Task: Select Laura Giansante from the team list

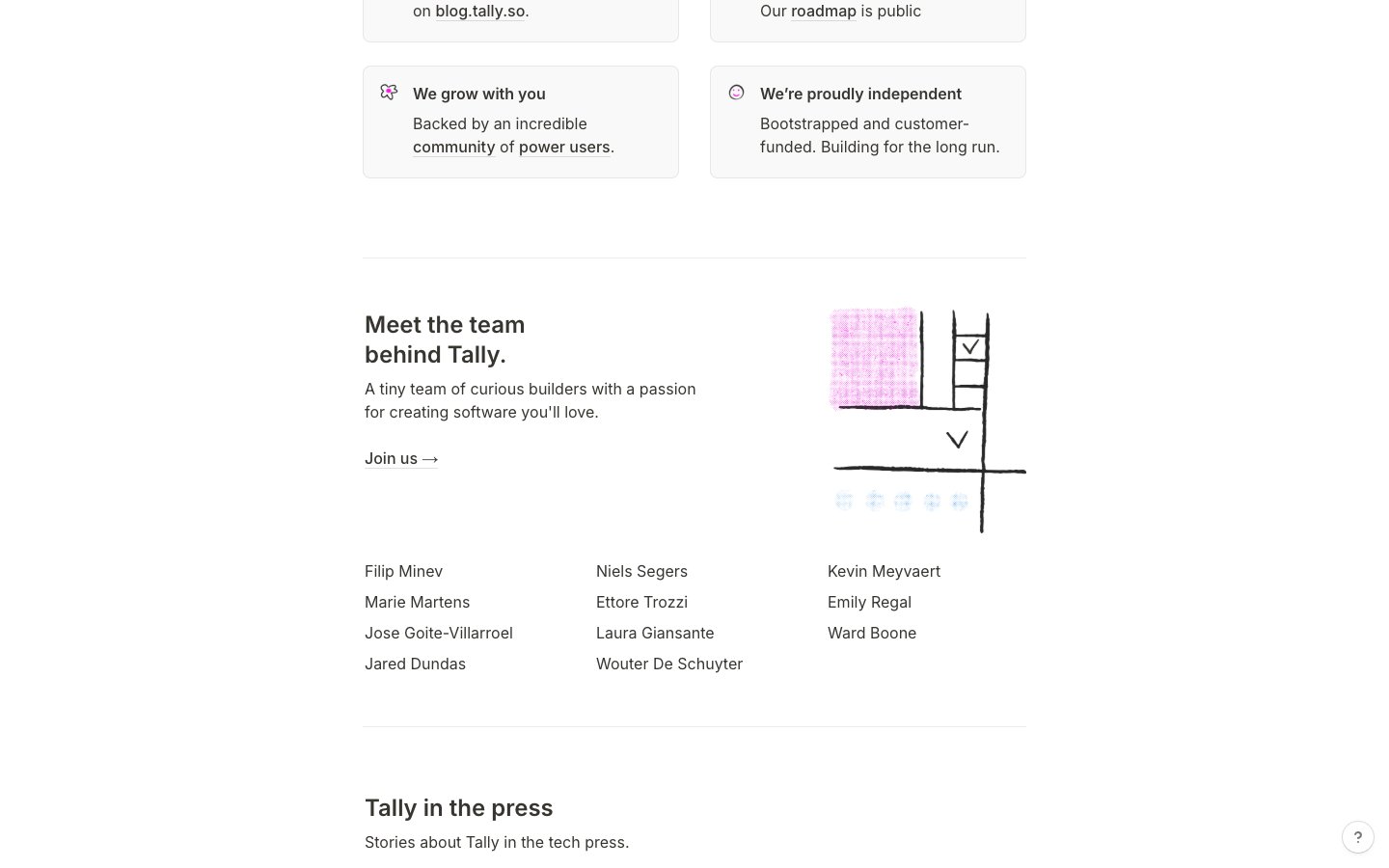Action: pyautogui.click(x=655, y=633)
